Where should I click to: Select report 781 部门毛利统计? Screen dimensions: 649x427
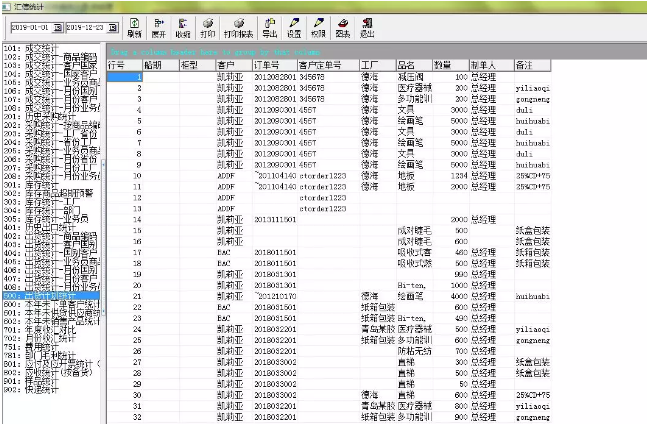pos(39,355)
